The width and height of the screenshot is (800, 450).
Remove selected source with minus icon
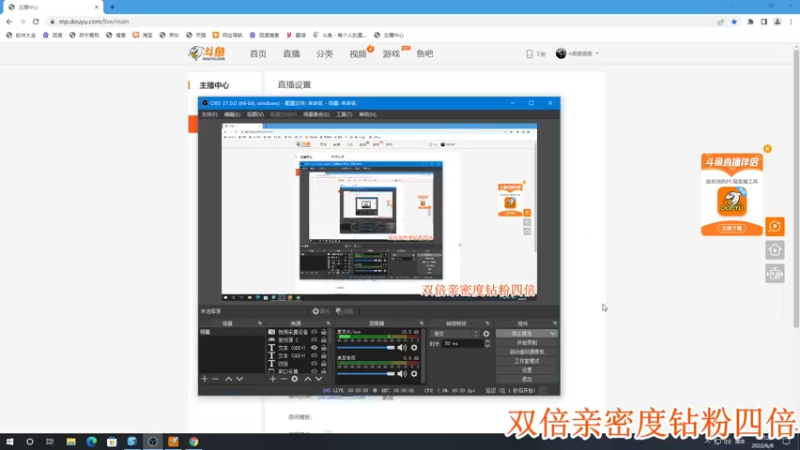point(283,379)
